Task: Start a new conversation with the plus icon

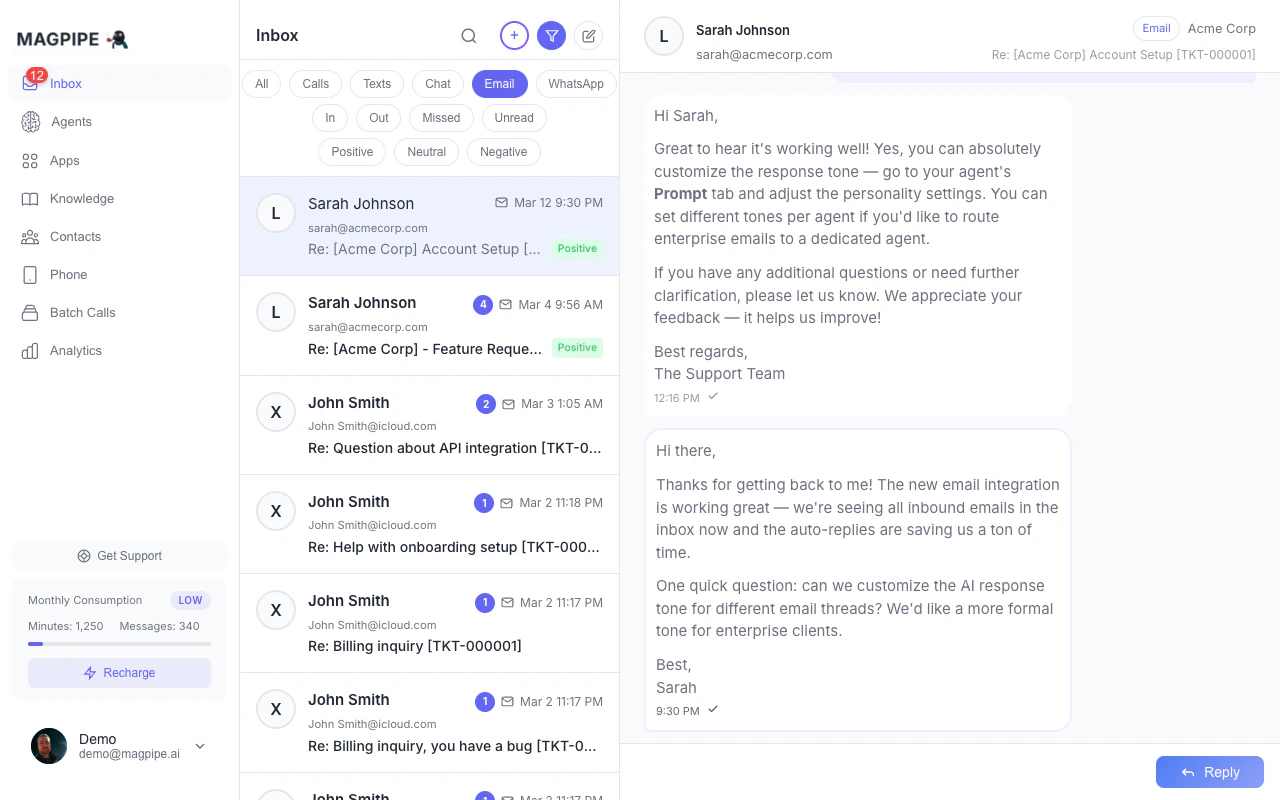Action: tap(514, 35)
